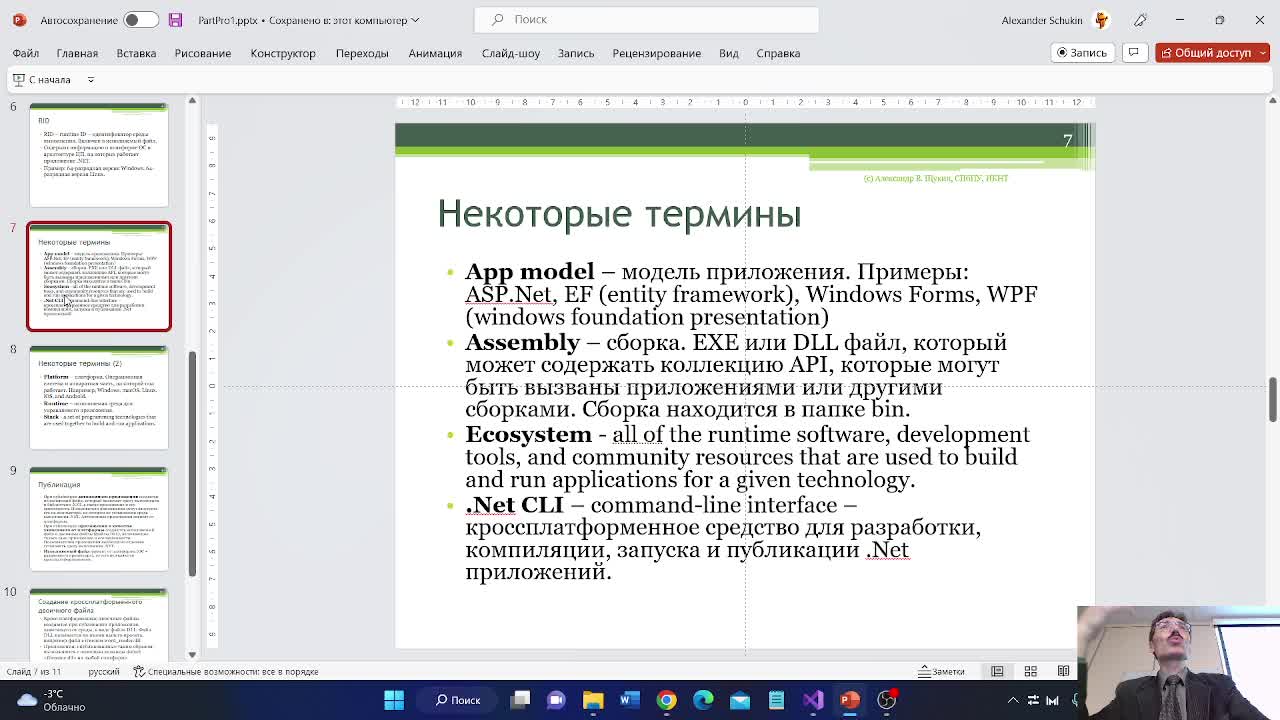Click the Alexander Schukin account name
This screenshot has height=720, width=1280.
[x=1041, y=20]
